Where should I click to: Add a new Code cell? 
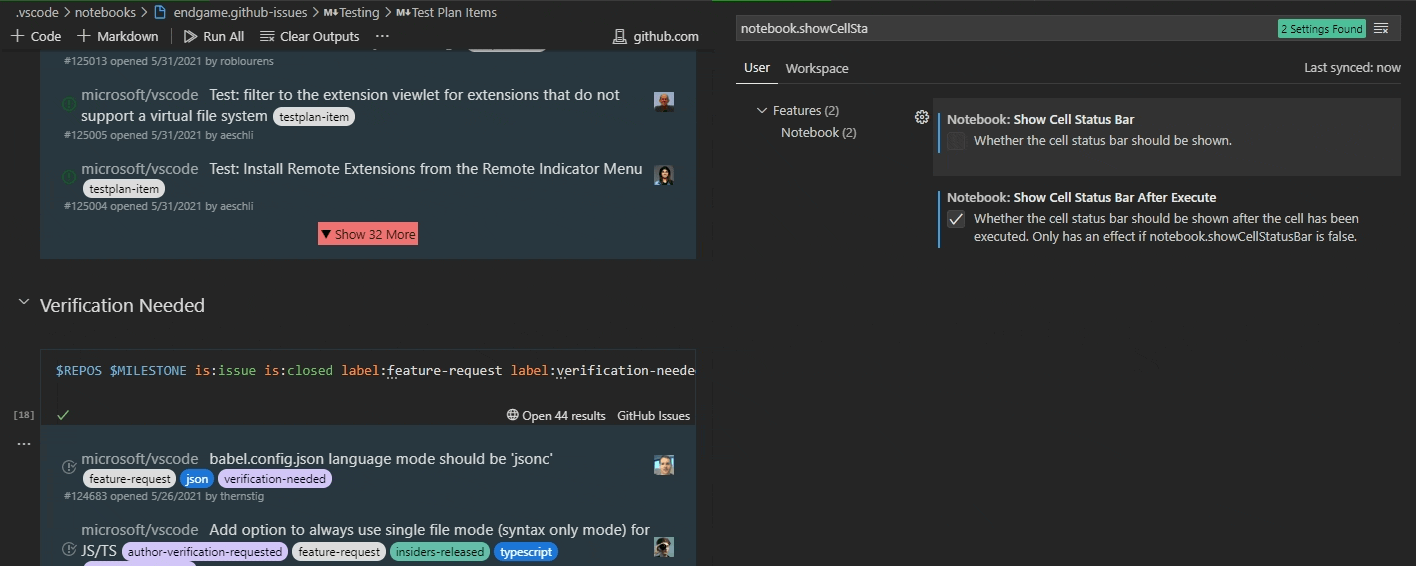pos(36,36)
